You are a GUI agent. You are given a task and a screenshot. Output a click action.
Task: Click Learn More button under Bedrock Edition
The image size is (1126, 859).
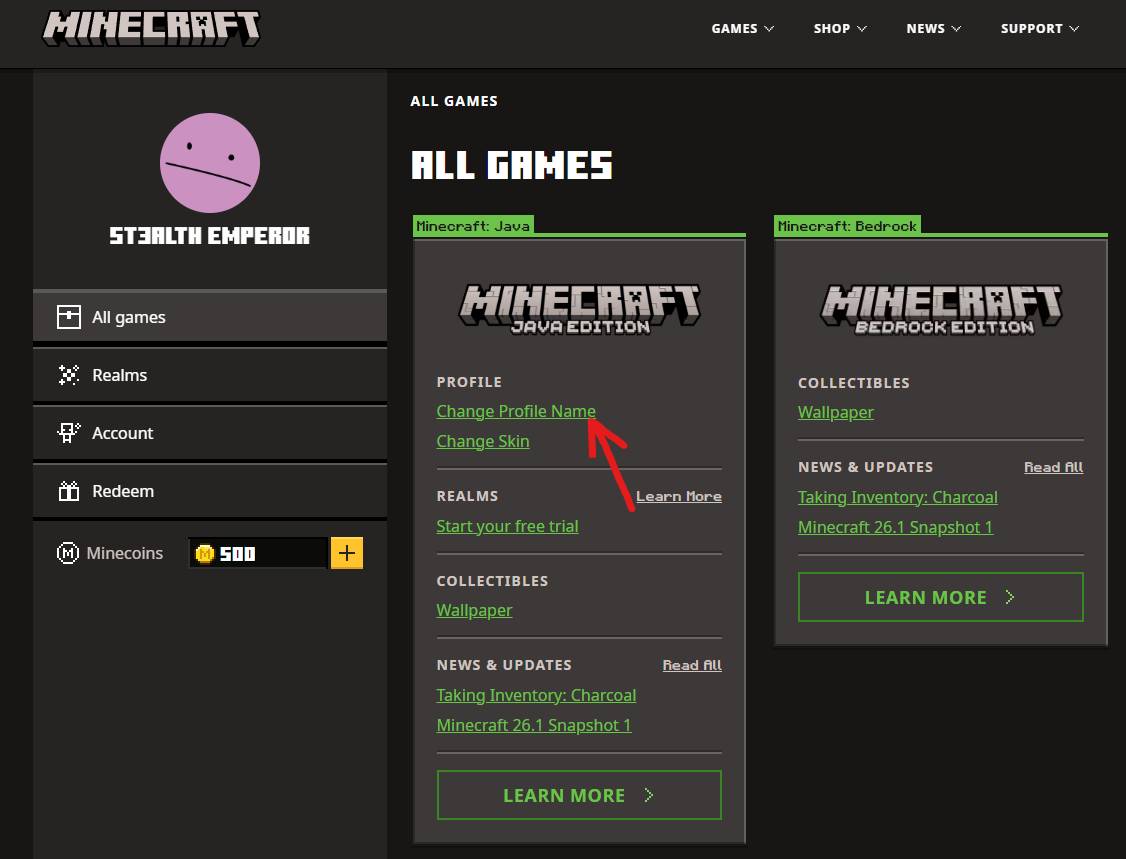click(x=940, y=597)
